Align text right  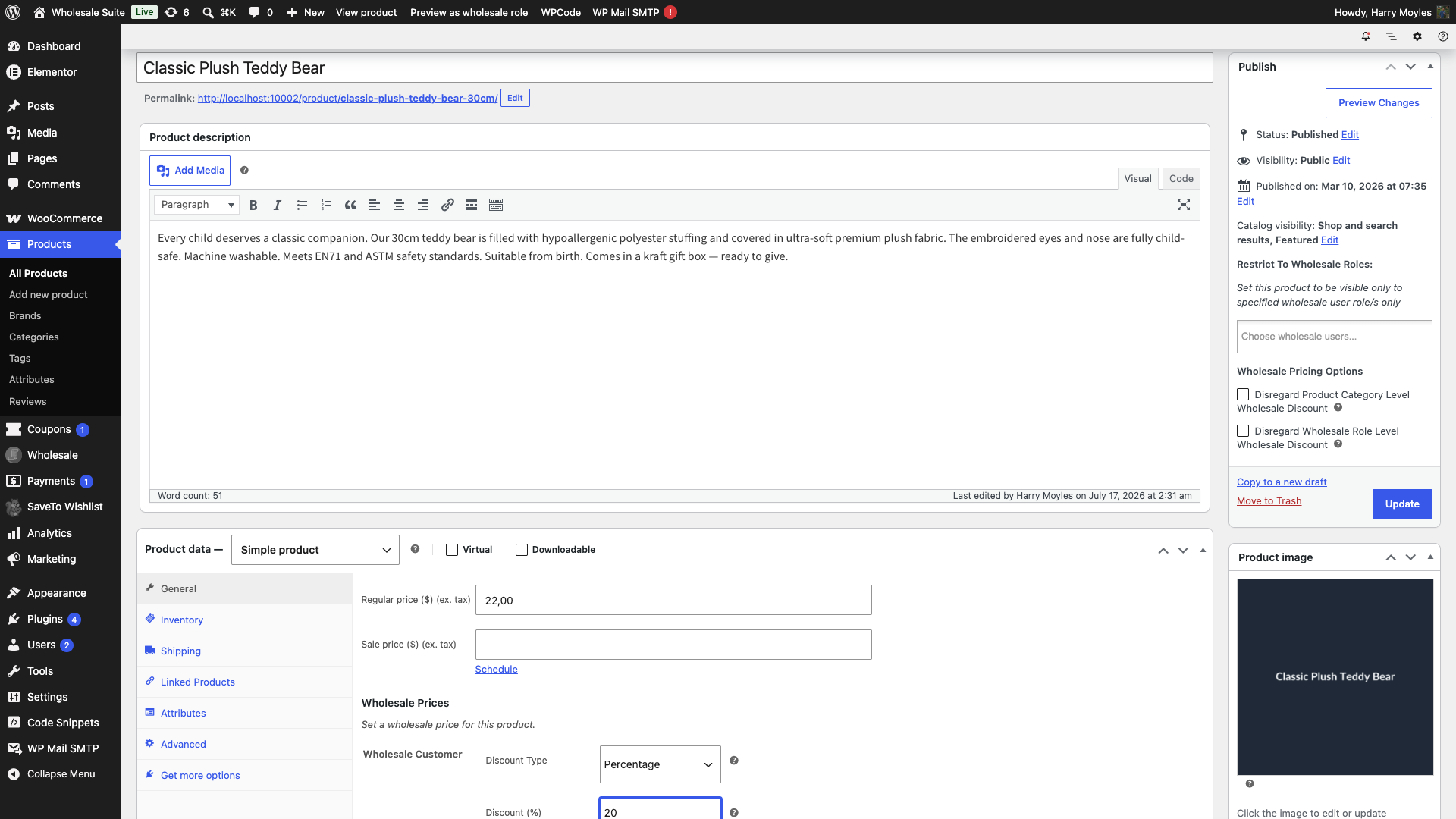click(x=423, y=205)
